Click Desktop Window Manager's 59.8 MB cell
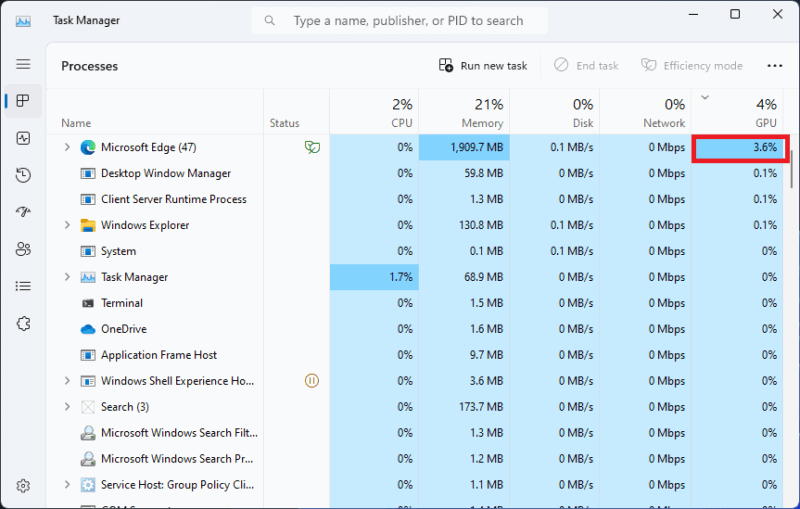The image size is (800, 509). coord(464,173)
